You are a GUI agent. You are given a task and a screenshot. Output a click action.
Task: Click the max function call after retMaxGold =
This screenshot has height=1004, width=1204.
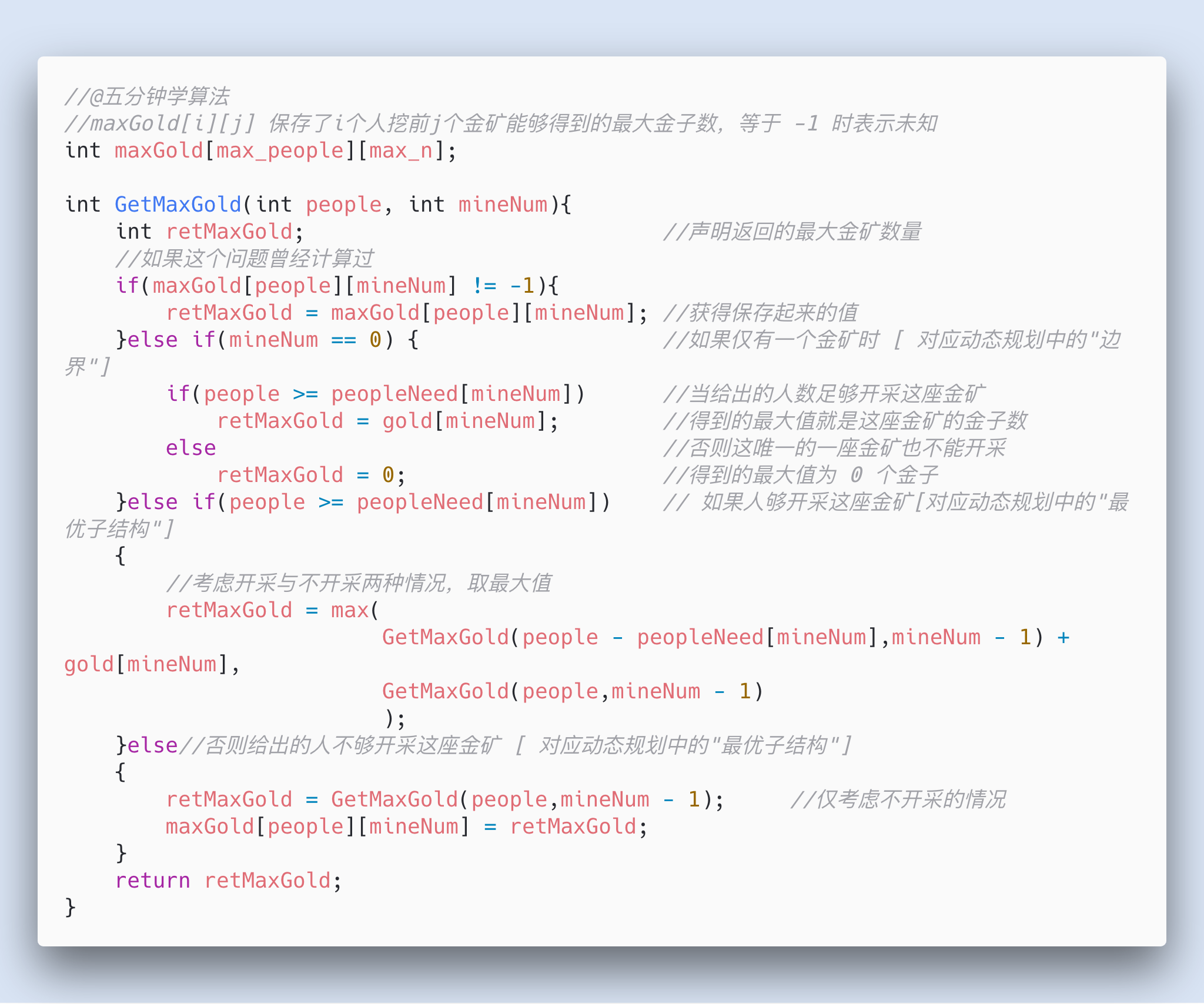coord(349,610)
